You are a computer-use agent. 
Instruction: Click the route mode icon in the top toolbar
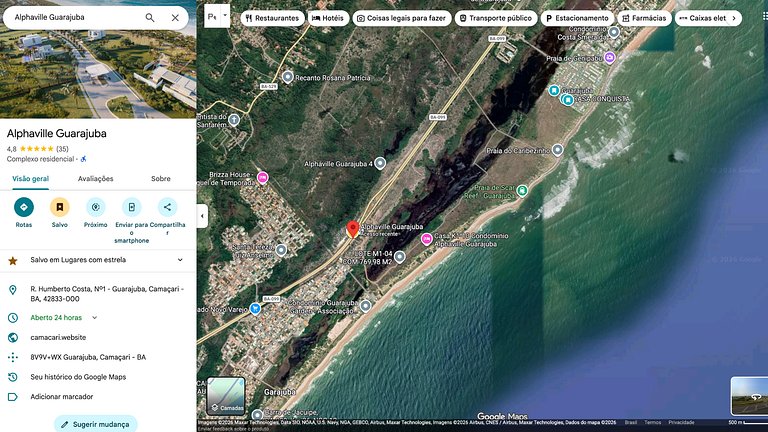[x=212, y=16]
